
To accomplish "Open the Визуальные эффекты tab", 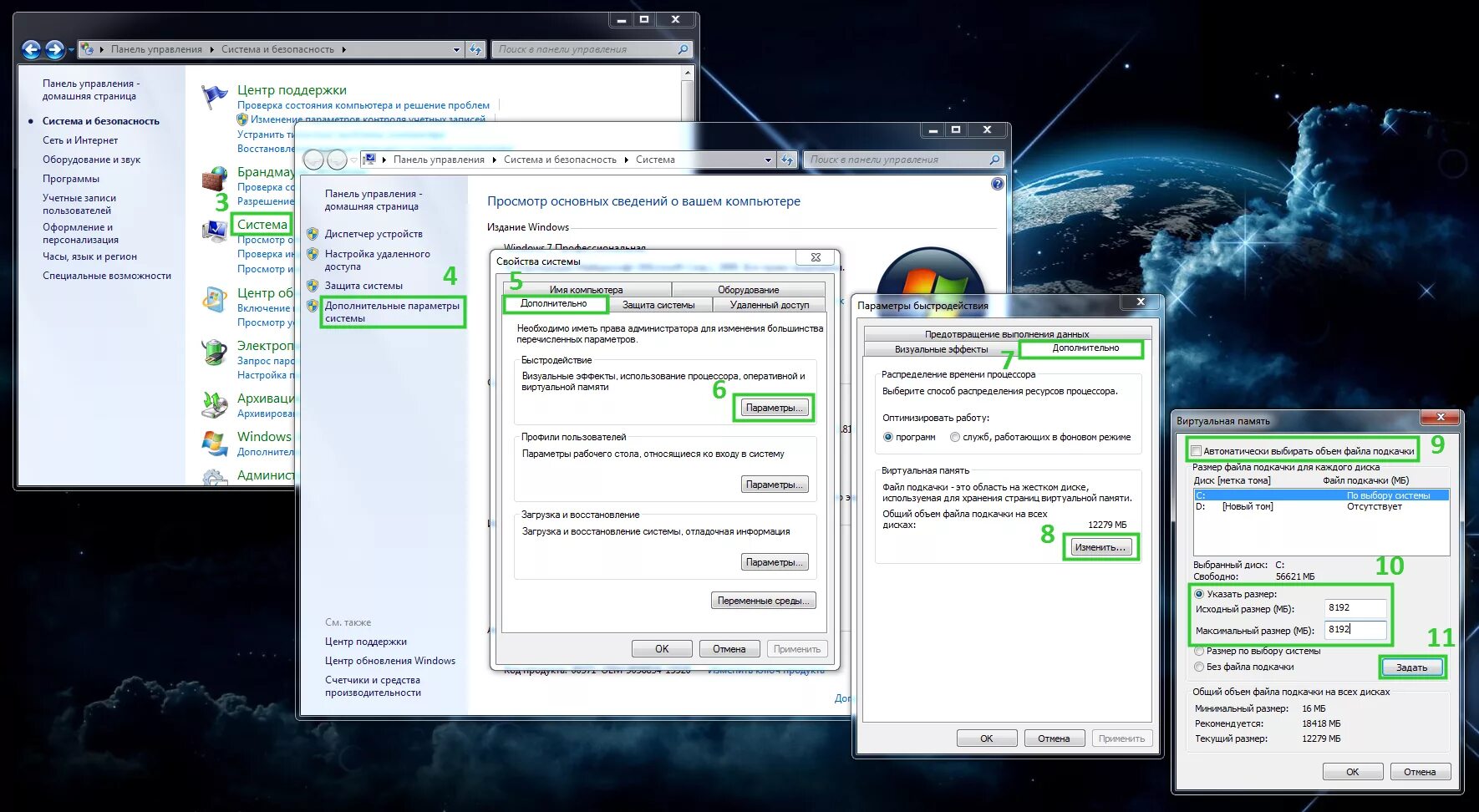I will tap(942, 349).
